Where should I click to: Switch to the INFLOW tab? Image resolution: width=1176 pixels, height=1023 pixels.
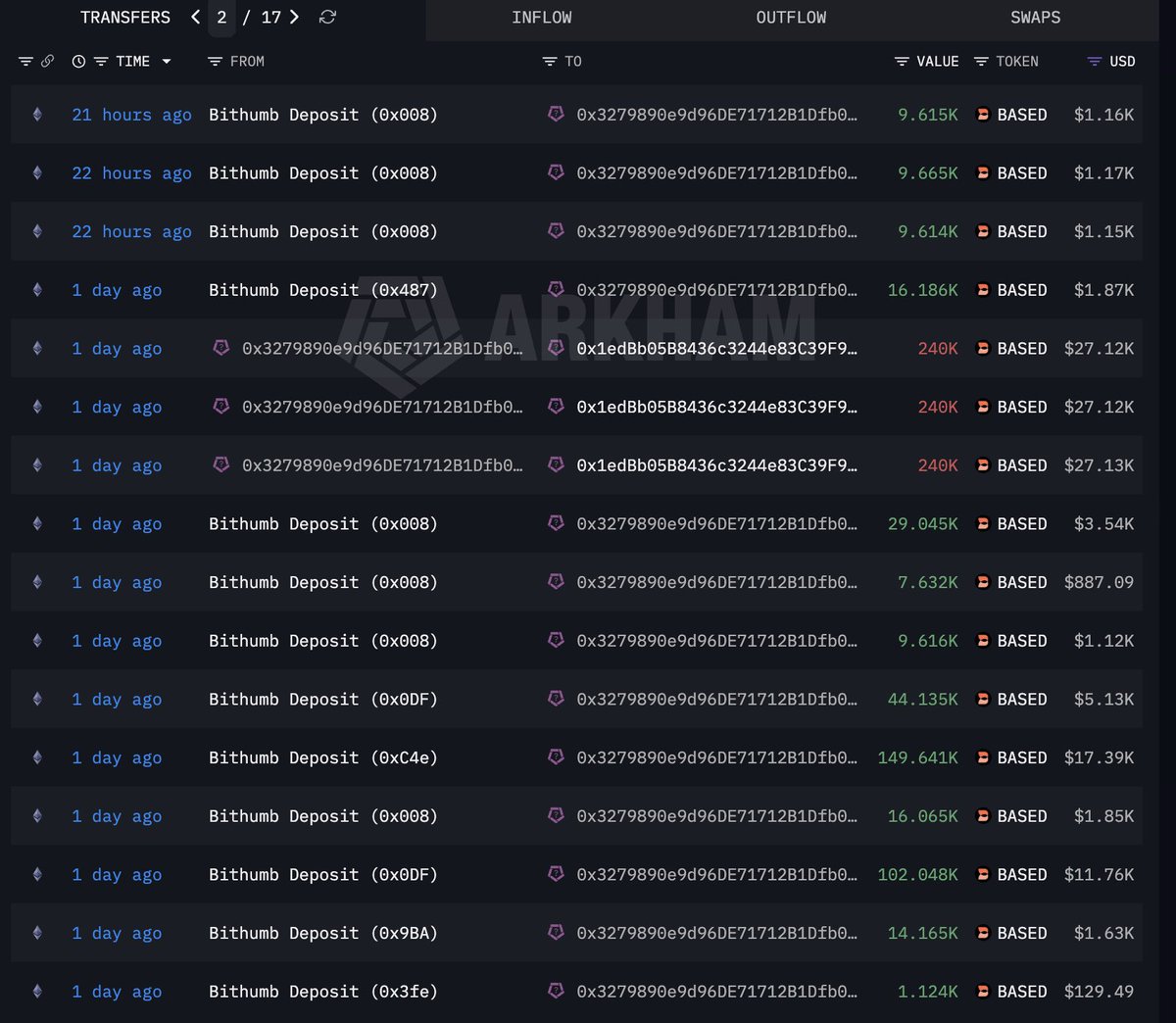pos(542,18)
